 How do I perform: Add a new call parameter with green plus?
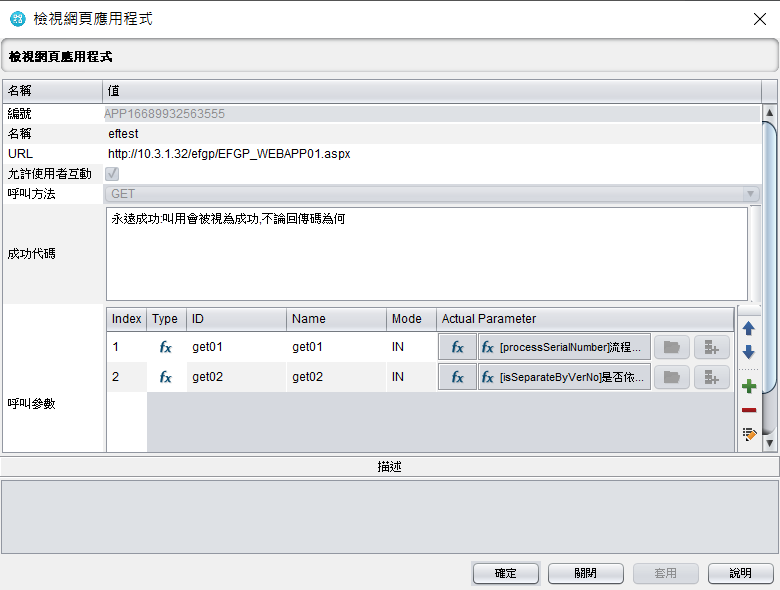[x=748, y=386]
